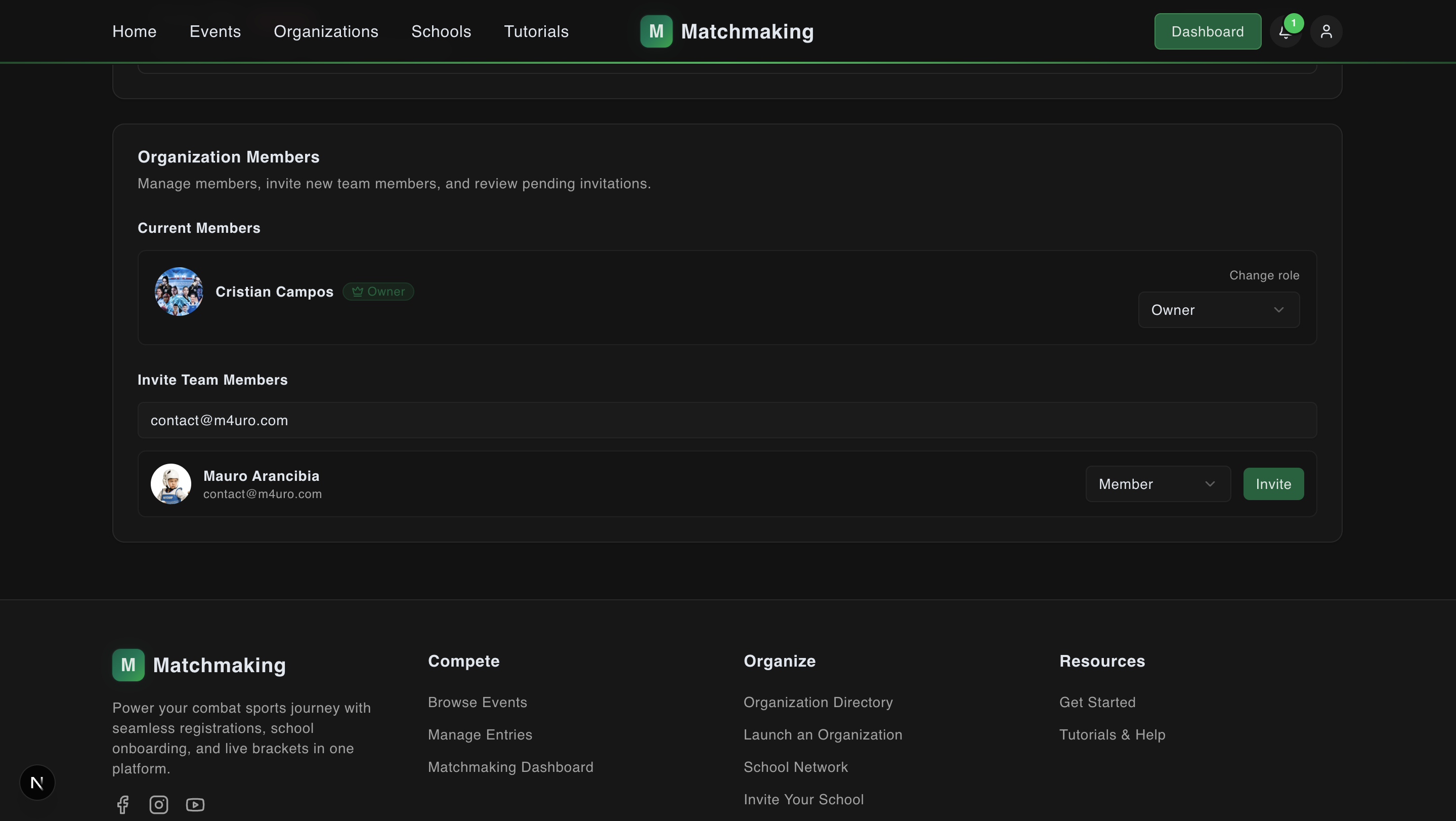Go to Home in the navigation

(134, 32)
